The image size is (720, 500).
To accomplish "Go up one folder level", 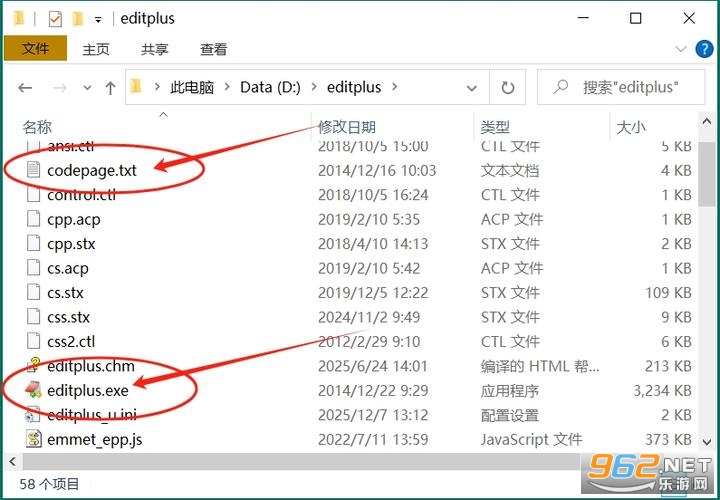I will 110,87.
